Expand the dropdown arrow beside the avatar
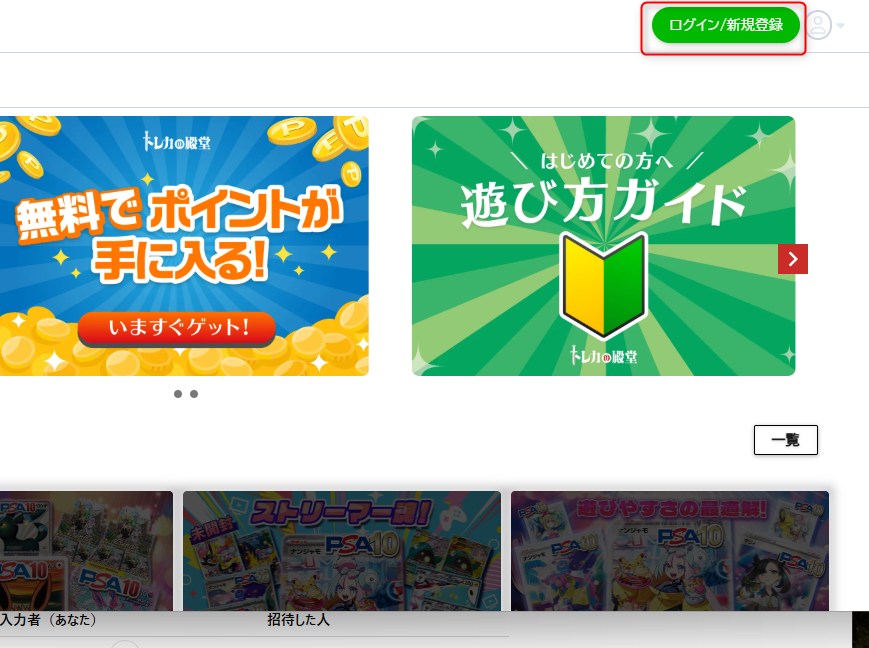Screen dimensions: 869x648 coord(841,25)
